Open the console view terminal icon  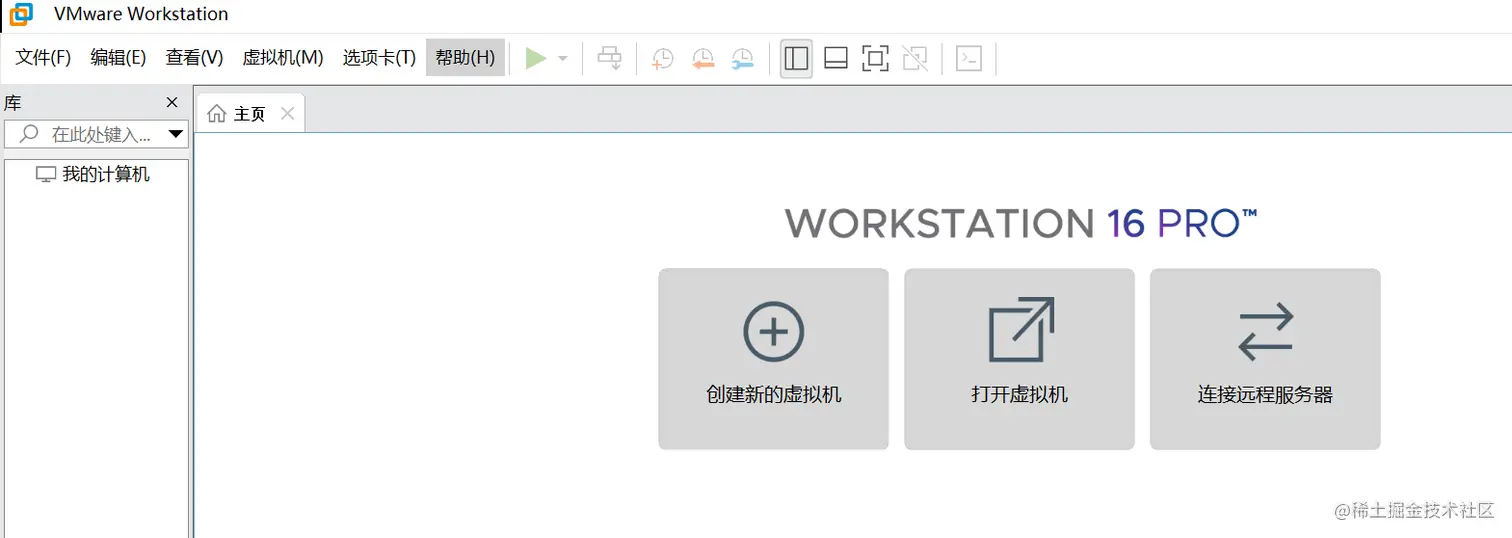pyautogui.click(x=968, y=59)
